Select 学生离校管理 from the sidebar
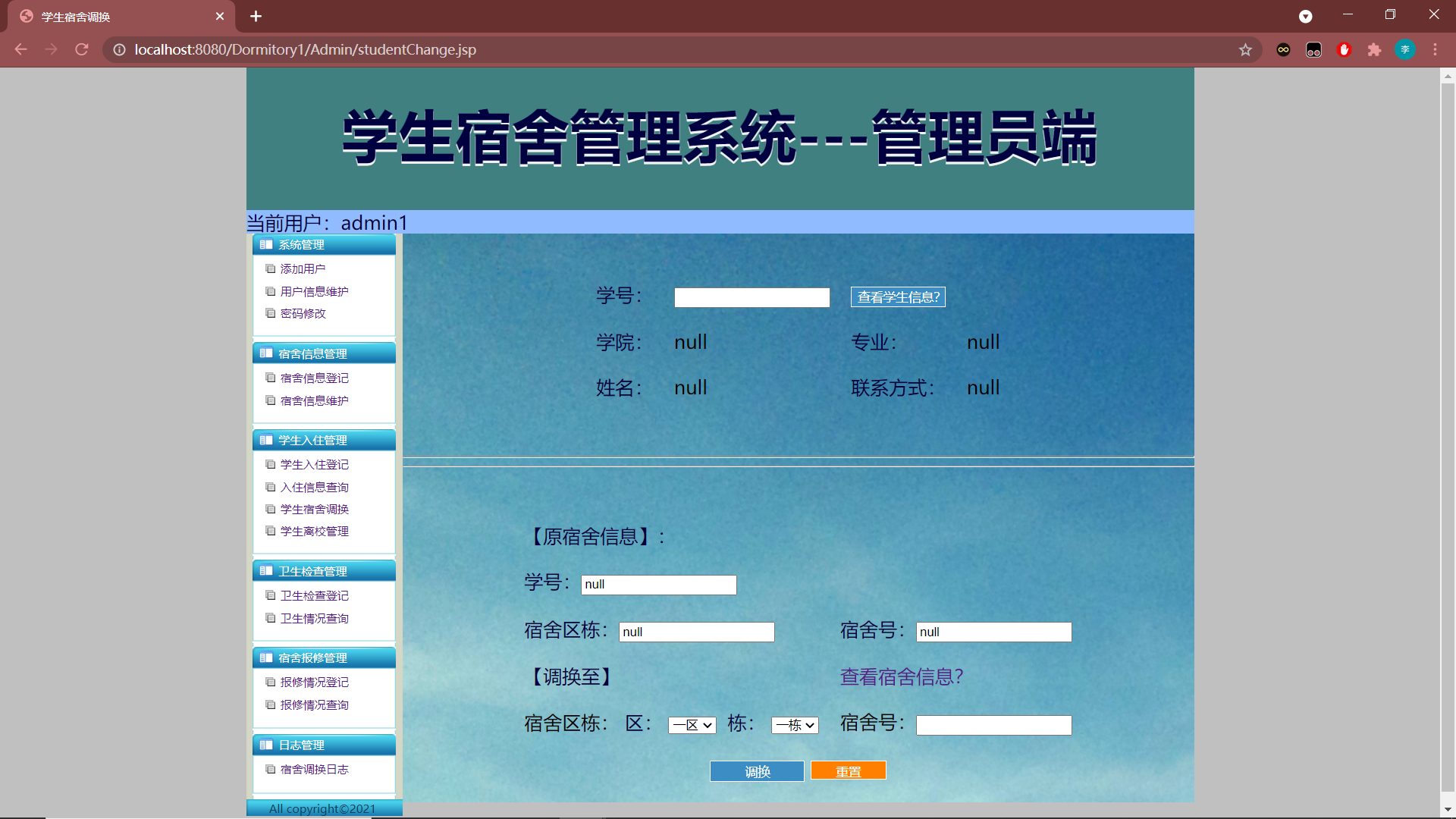The height and width of the screenshot is (819, 1456). pyautogui.click(x=314, y=531)
